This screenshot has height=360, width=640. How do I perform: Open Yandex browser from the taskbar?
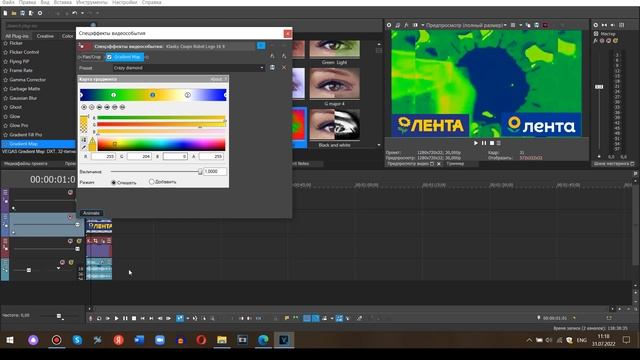(x=118, y=340)
